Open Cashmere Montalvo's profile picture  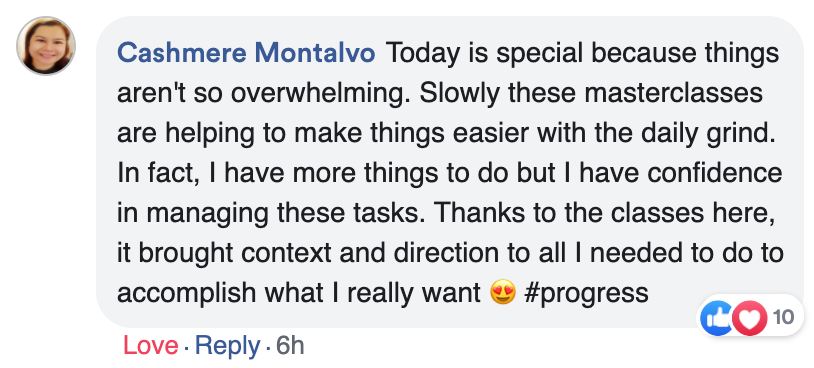click(46, 46)
